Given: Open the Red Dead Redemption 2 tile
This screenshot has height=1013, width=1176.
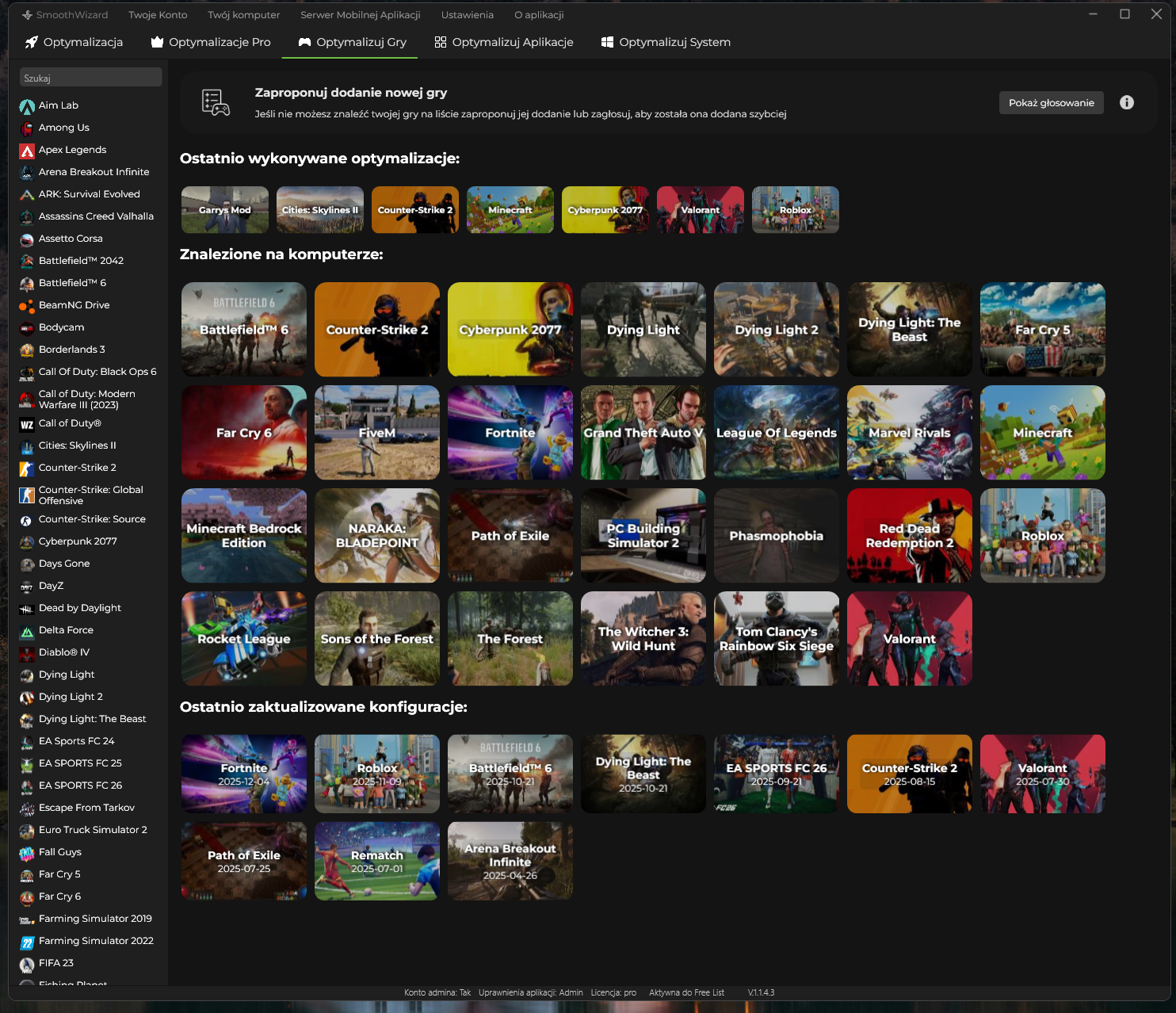Looking at the screenshot, I should coord(909,536).
